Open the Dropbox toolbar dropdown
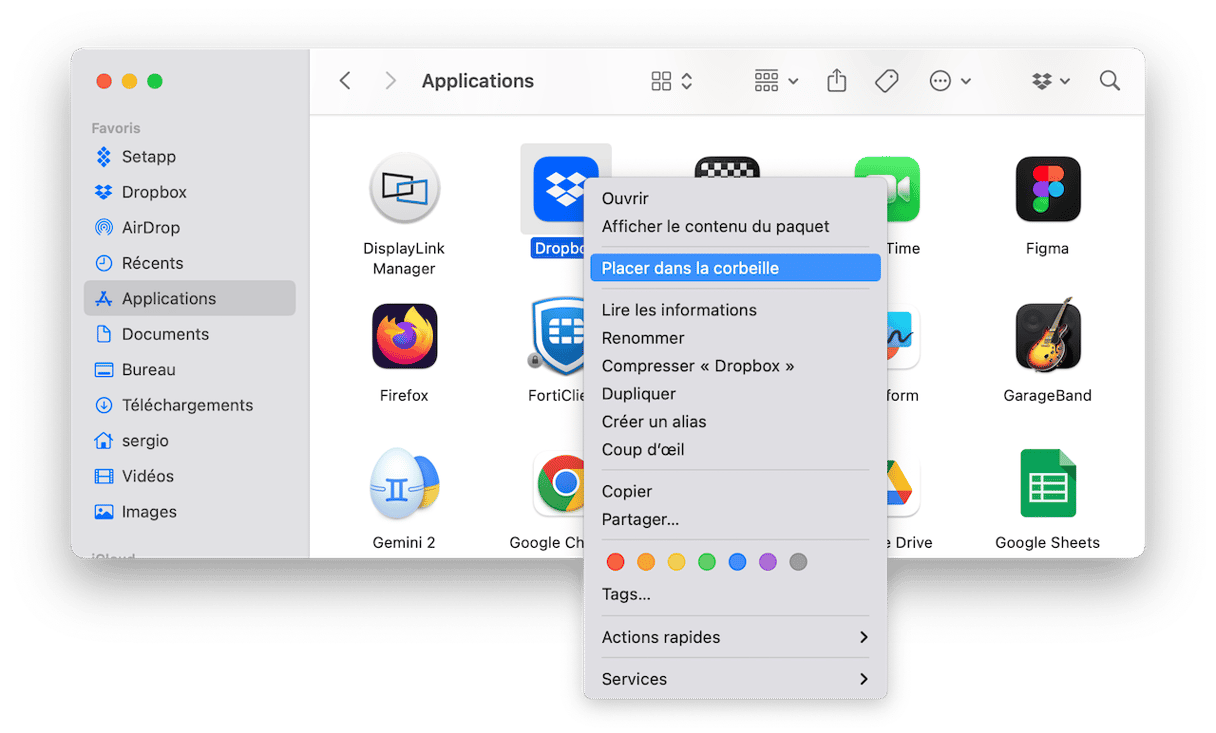Image resolution: width=1216 pixels, height=733 pixels. point(1051,81)
